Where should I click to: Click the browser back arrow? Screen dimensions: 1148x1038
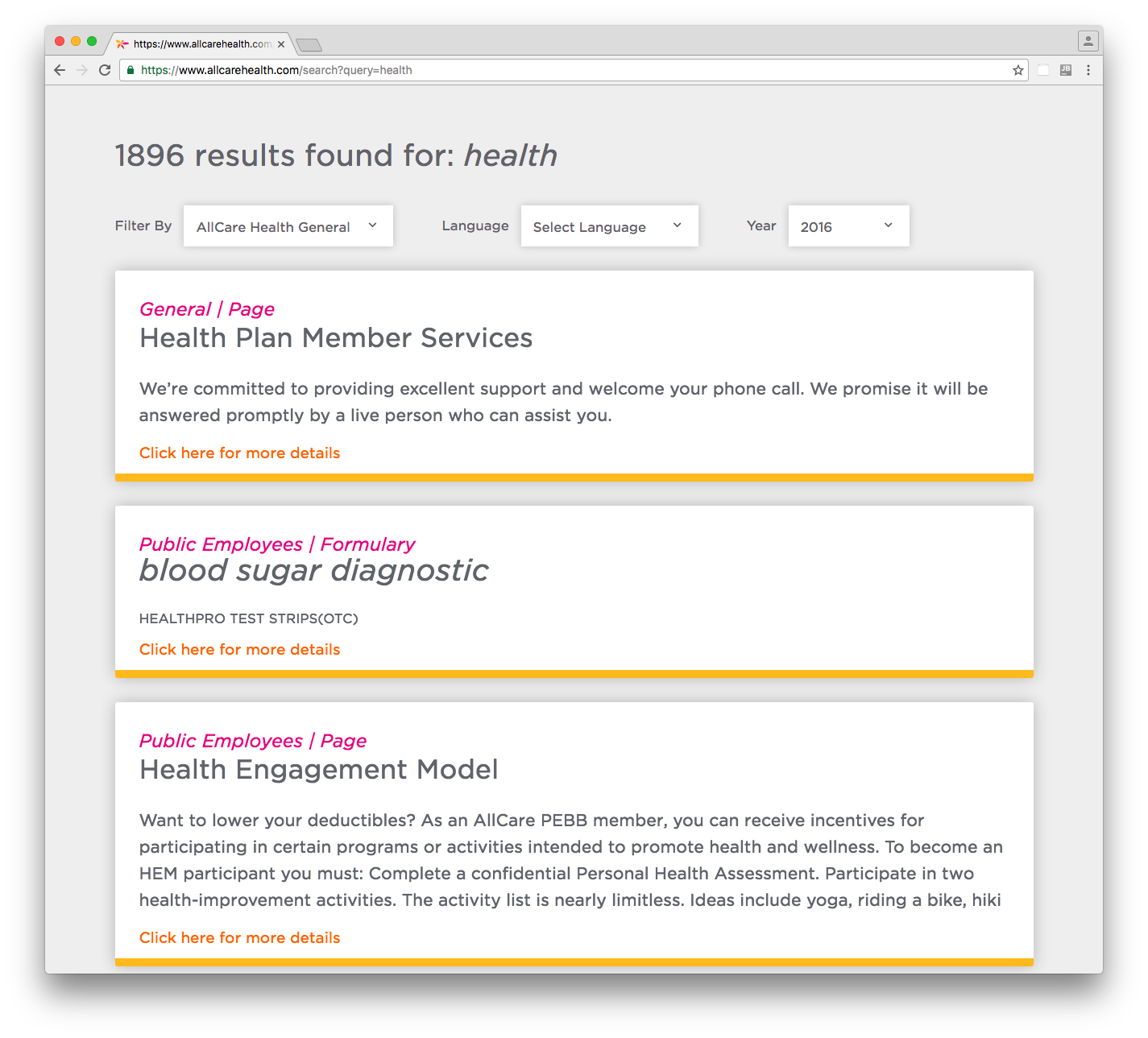click(x=60, y=70)
